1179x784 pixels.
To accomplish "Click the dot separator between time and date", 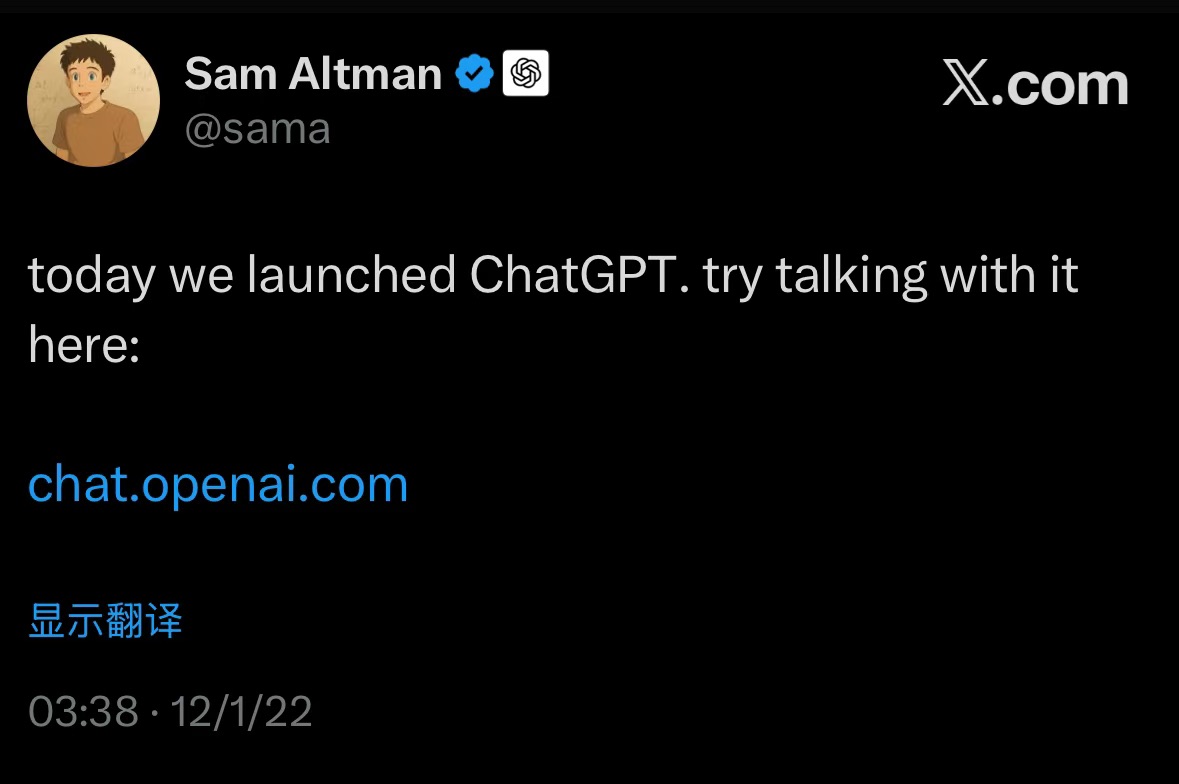I will click(155, 712).
